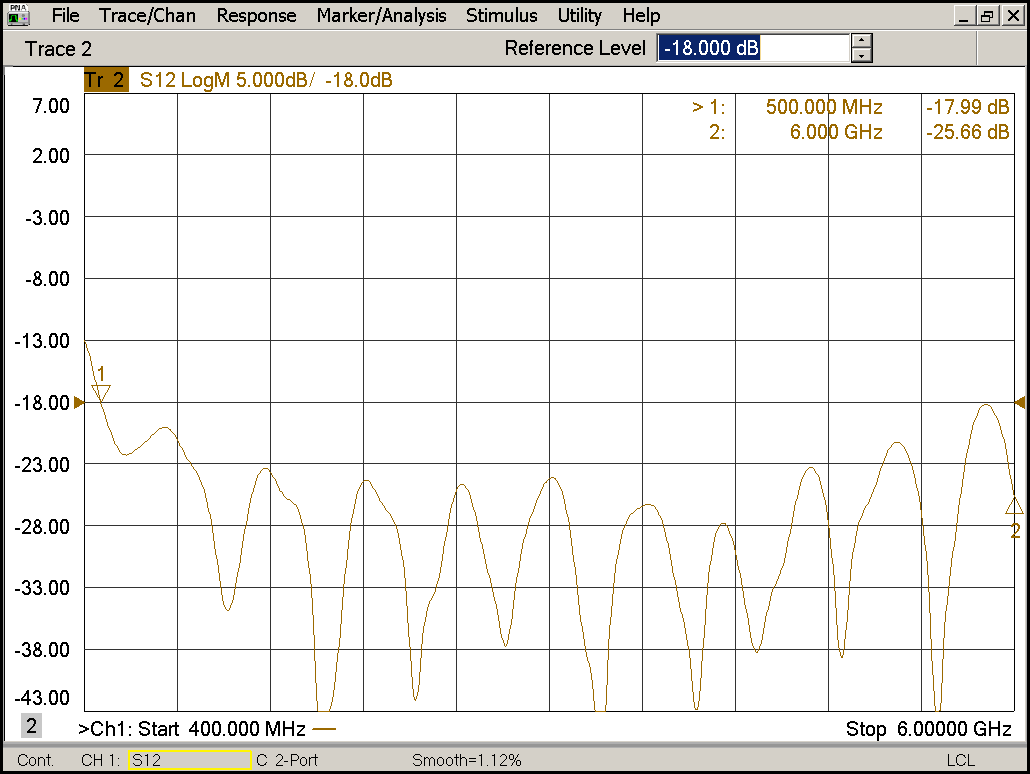Select marker 1 triangle on the trace
1030x774 pixels.
click(101, 392)
